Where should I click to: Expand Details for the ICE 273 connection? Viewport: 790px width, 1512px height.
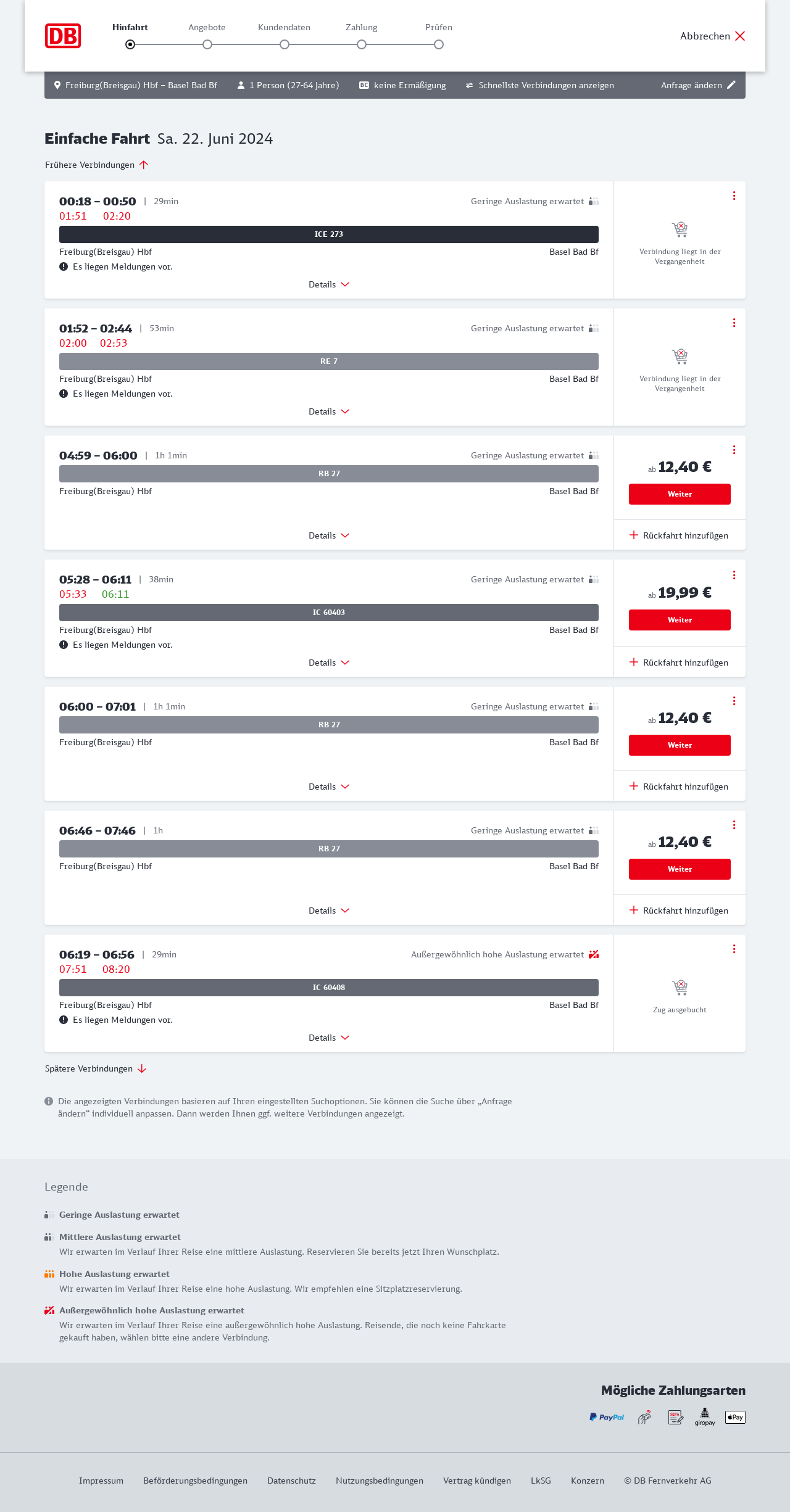(x=329, y=284)
